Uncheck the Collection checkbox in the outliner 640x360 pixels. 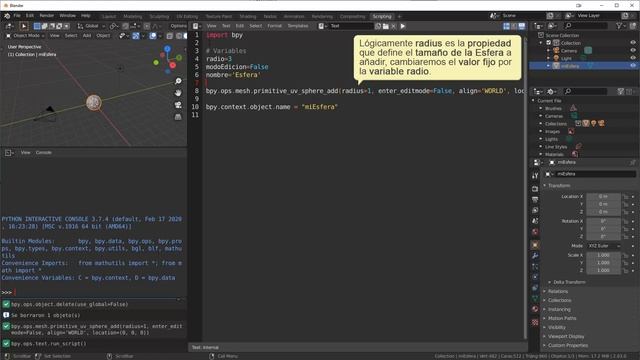549,43
